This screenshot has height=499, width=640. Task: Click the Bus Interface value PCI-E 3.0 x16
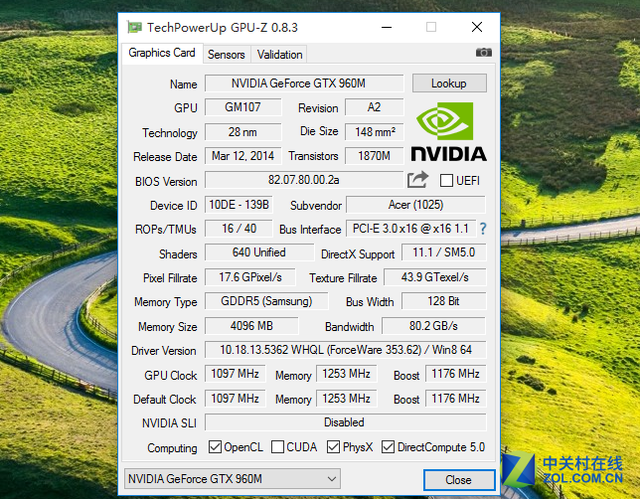[x=411, y=228]
